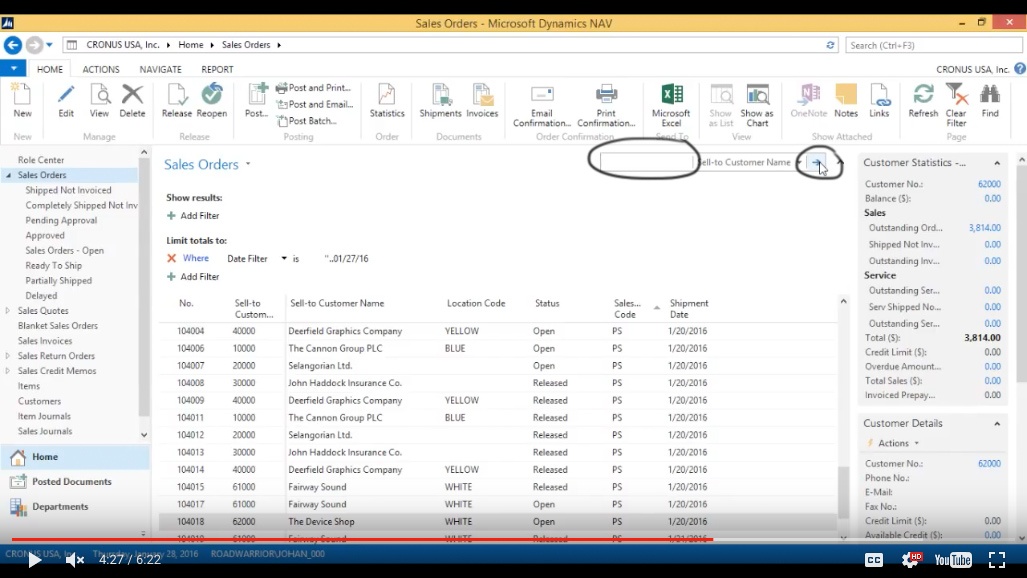The width and height of the screenshot is (1027, 578).
Task: Select Pending Approval view
Action: click(61, 220)
